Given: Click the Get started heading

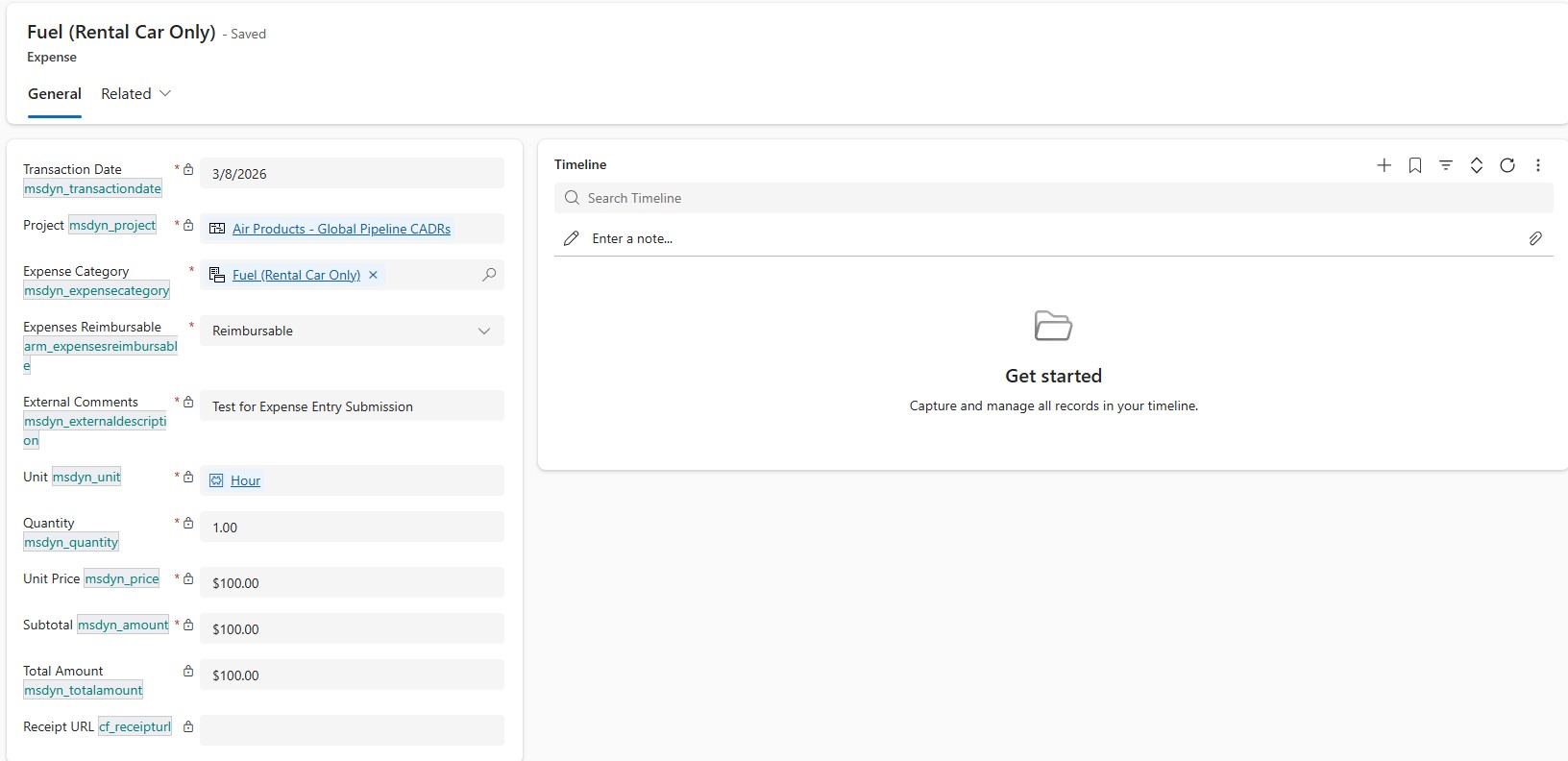Looking at the screenshot, I should (x=1053, y=376).
